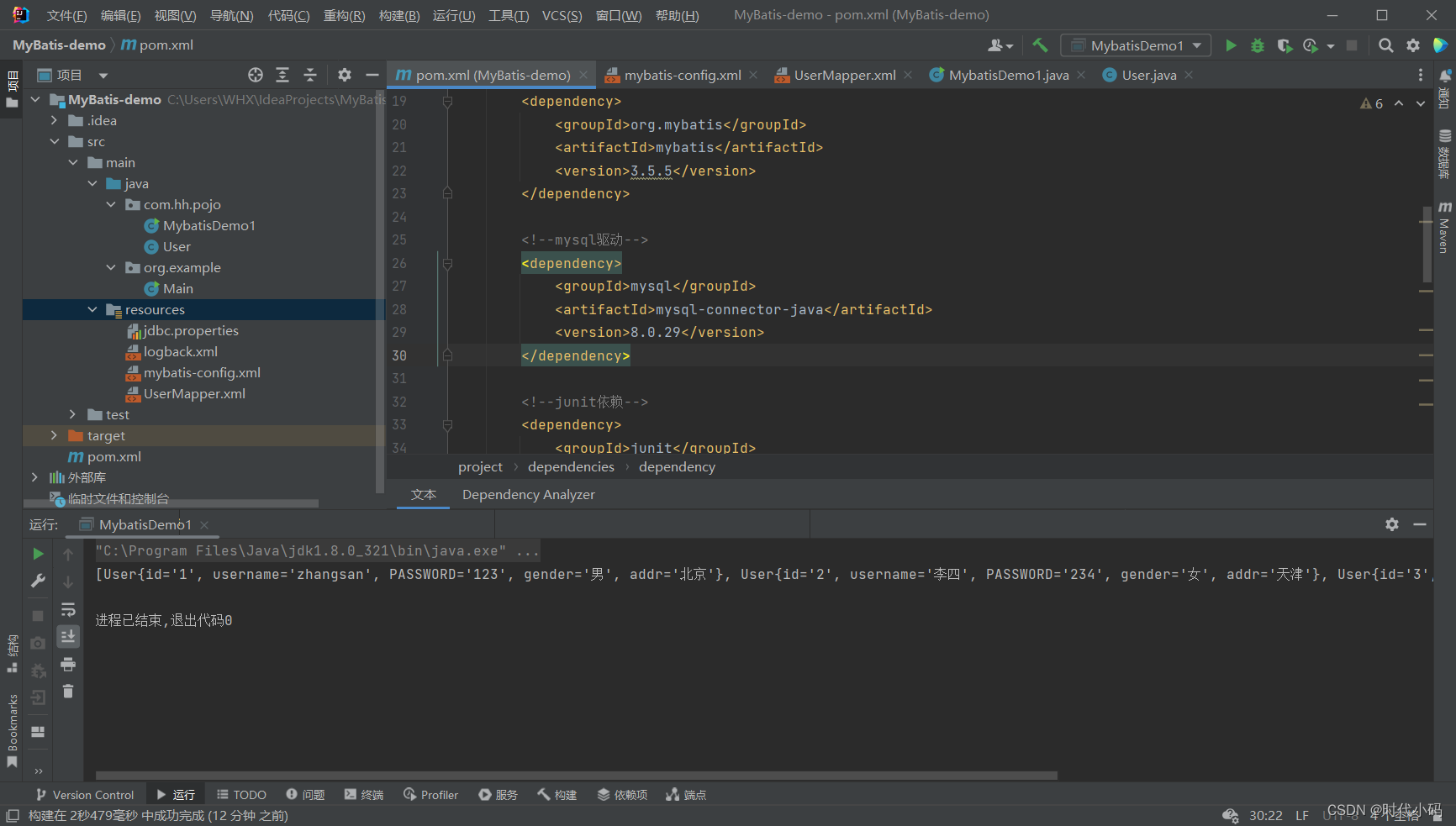Toggle scroll-to-end in the console

tap(68, 636)
